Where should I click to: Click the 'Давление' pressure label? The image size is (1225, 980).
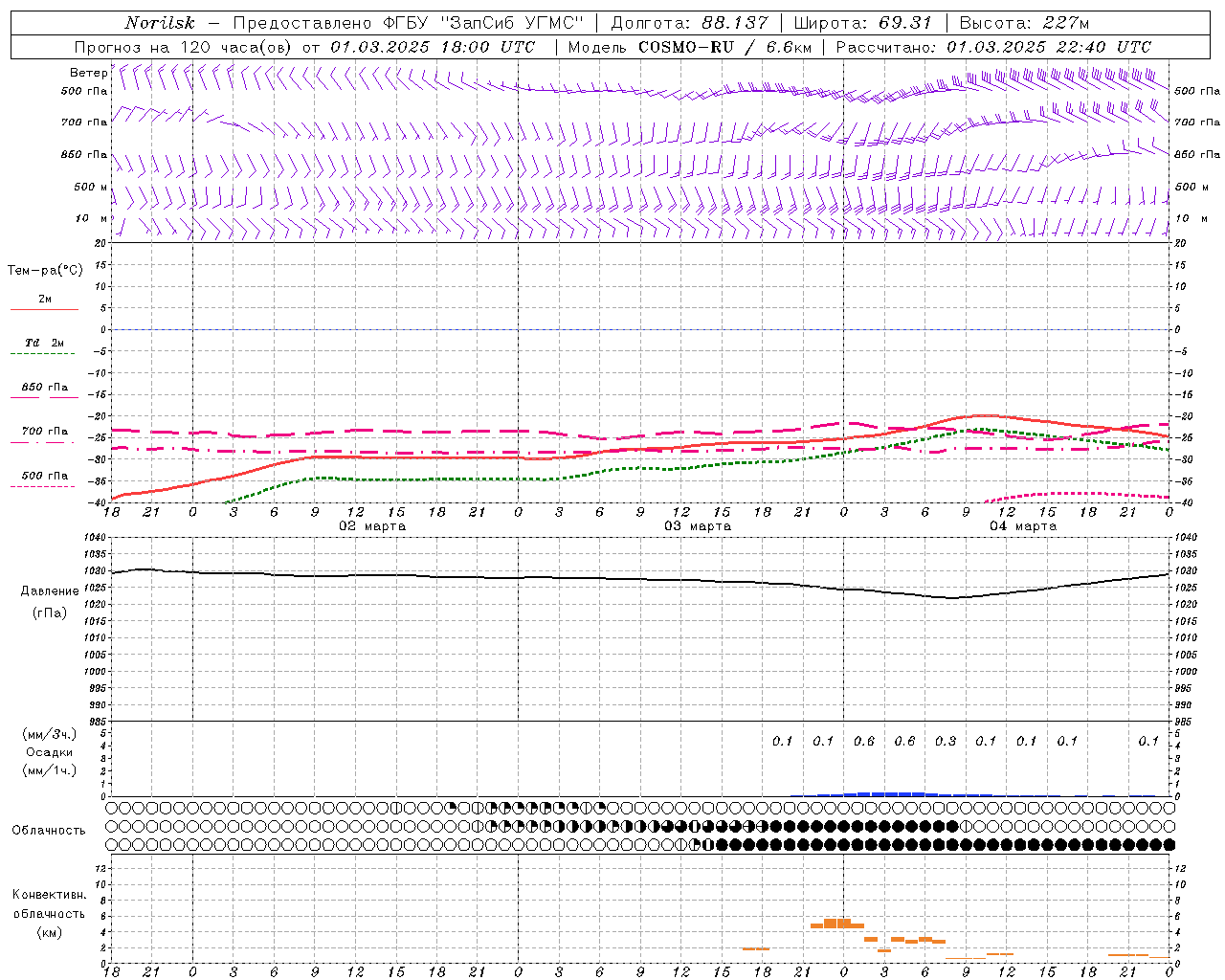pos(50,591)
